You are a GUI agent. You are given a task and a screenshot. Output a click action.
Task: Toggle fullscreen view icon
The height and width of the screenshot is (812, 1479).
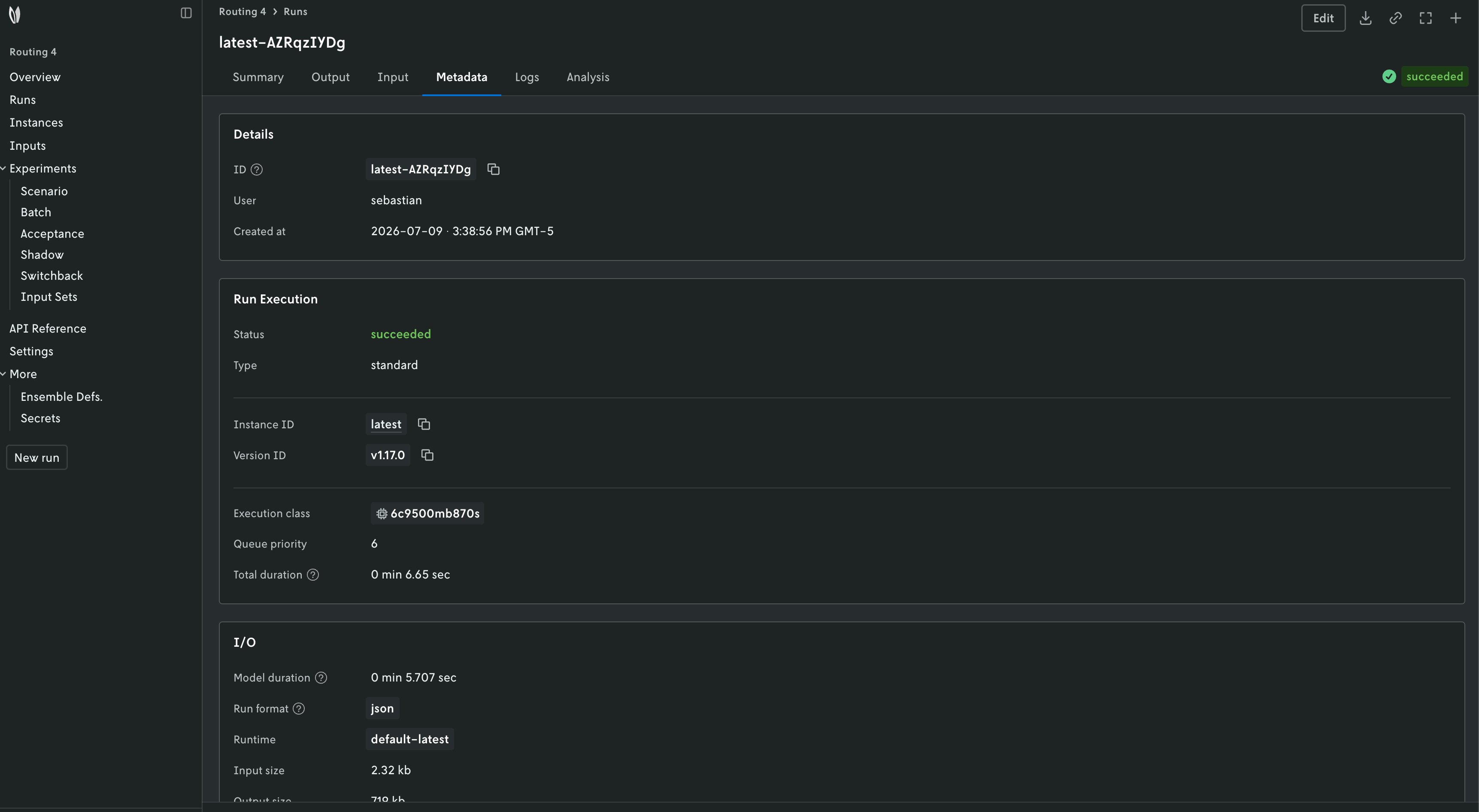[x=1426, y=18]
